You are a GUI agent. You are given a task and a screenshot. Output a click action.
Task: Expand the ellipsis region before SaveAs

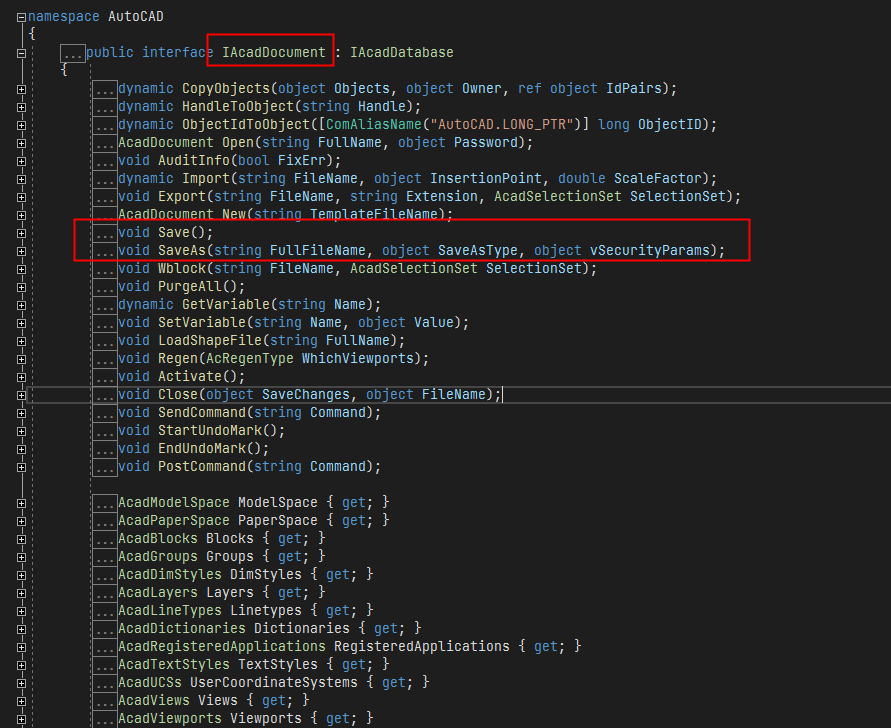103,250
